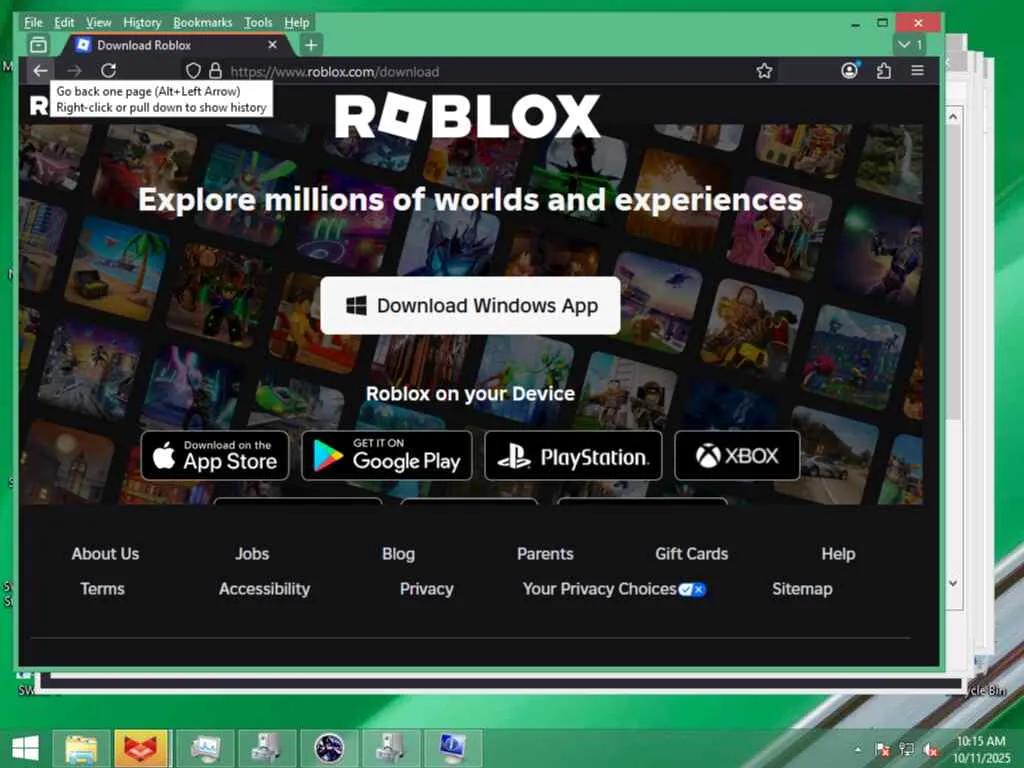Click the orange fox browser taskbar icon

[x=142, y=748]
